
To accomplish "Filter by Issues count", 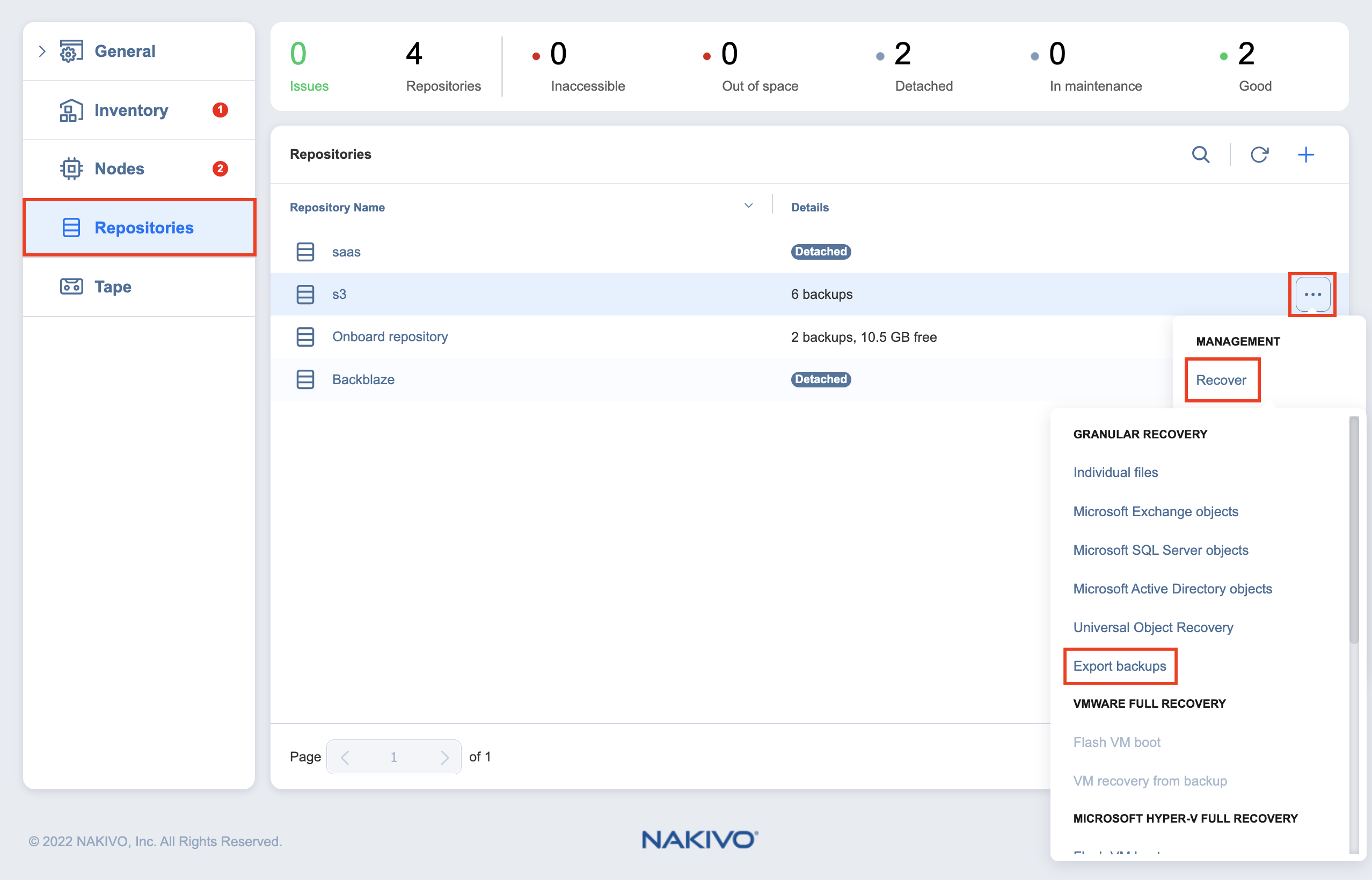I will tap(309, 67).
